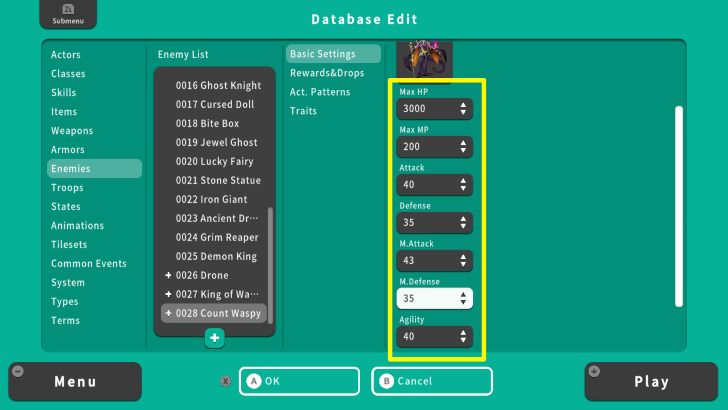Go to System database category
Screen dimensions: 728x410
tap(68, 283)
